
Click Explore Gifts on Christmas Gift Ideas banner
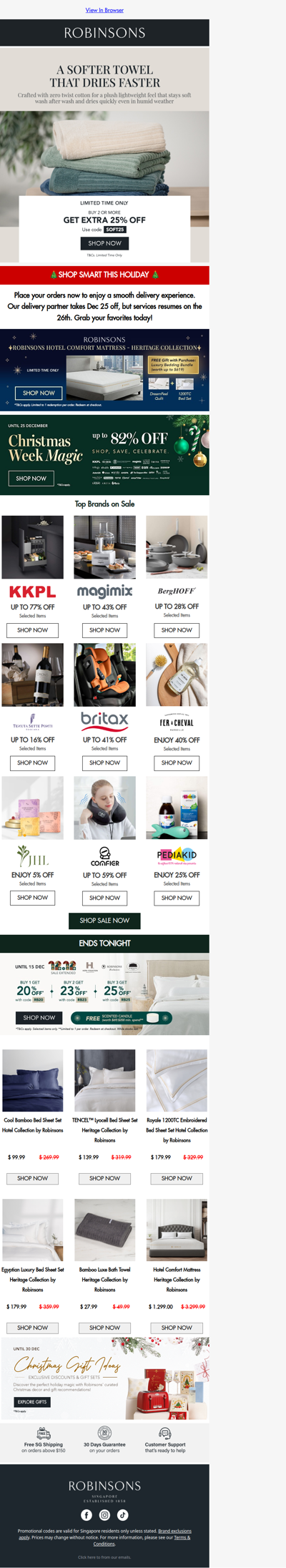click(x=31, y=1402)
